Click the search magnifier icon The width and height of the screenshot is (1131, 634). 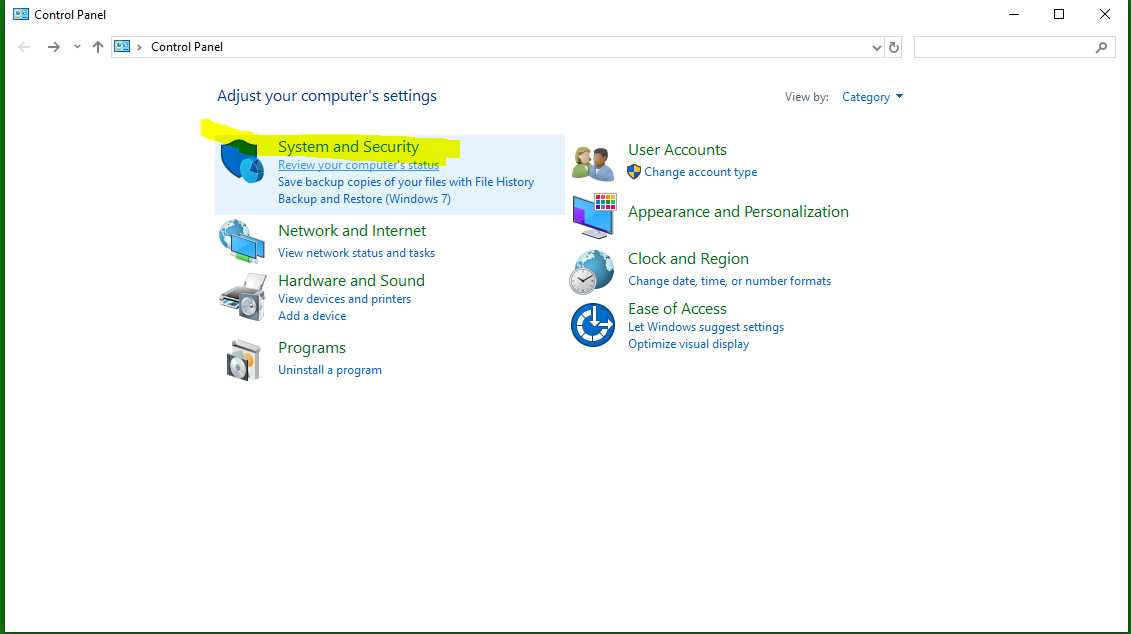(1101, 48)
